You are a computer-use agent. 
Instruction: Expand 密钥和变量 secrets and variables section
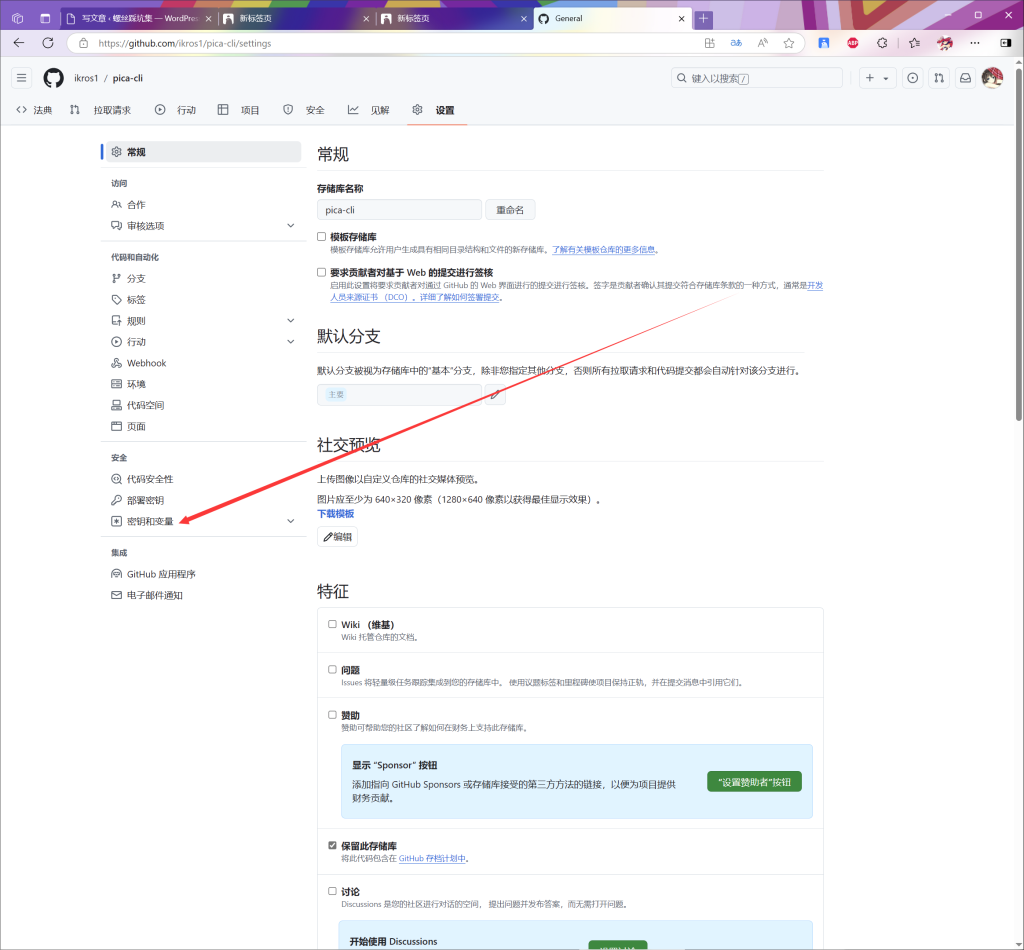click(291, 521)
